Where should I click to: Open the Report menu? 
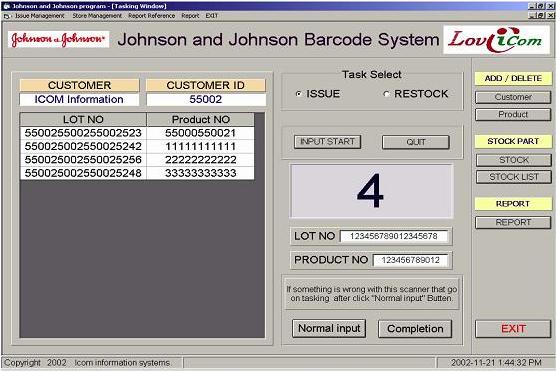[x=190, y=16]
